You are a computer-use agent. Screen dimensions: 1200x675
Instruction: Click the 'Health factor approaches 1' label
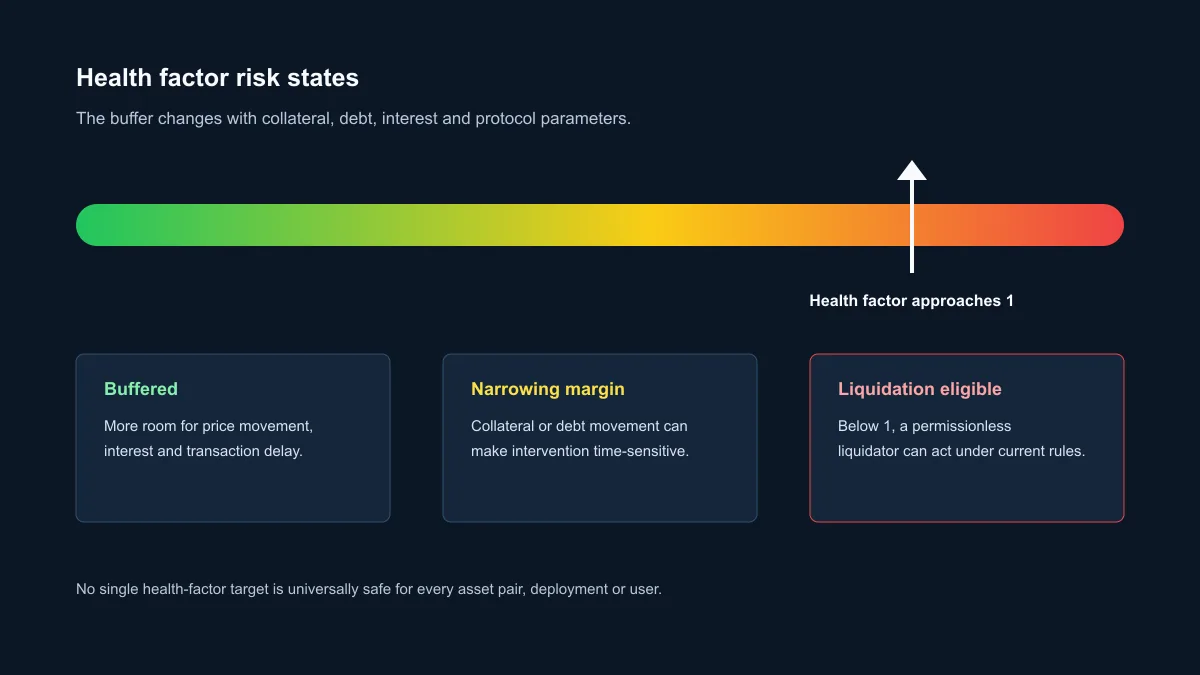[912, 301]
